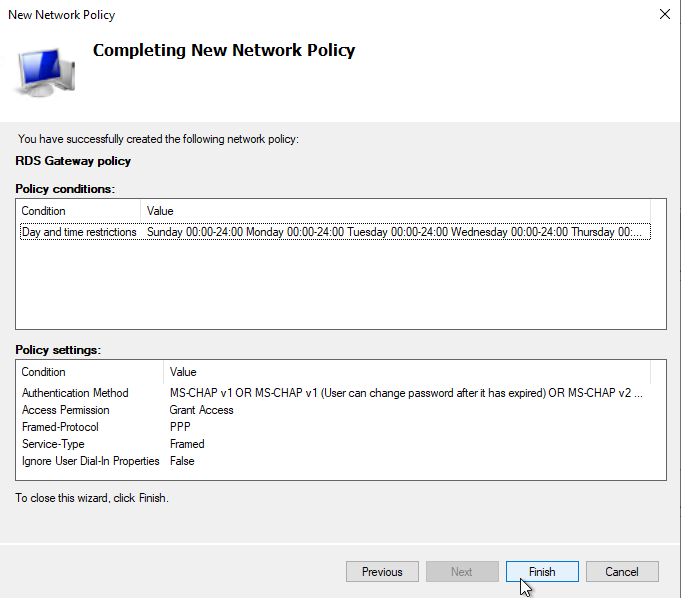Click the greyed-out Next button

pyautogui.click(x=461, y=572)
